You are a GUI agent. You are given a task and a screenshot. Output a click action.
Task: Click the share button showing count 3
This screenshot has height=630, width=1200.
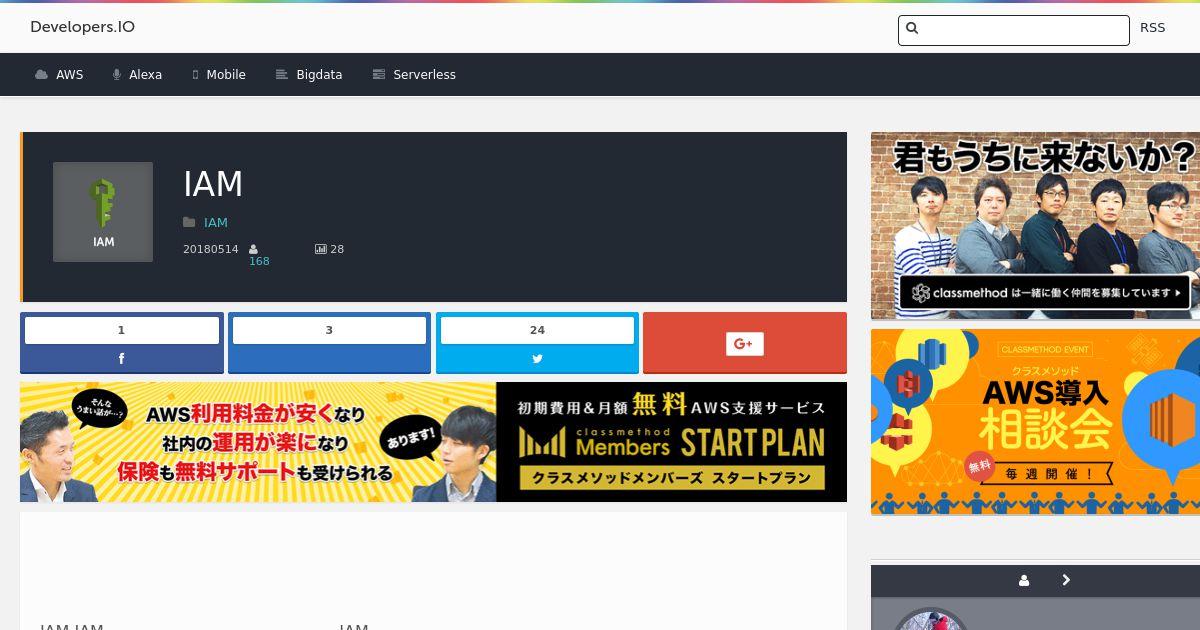click(329, 343)
